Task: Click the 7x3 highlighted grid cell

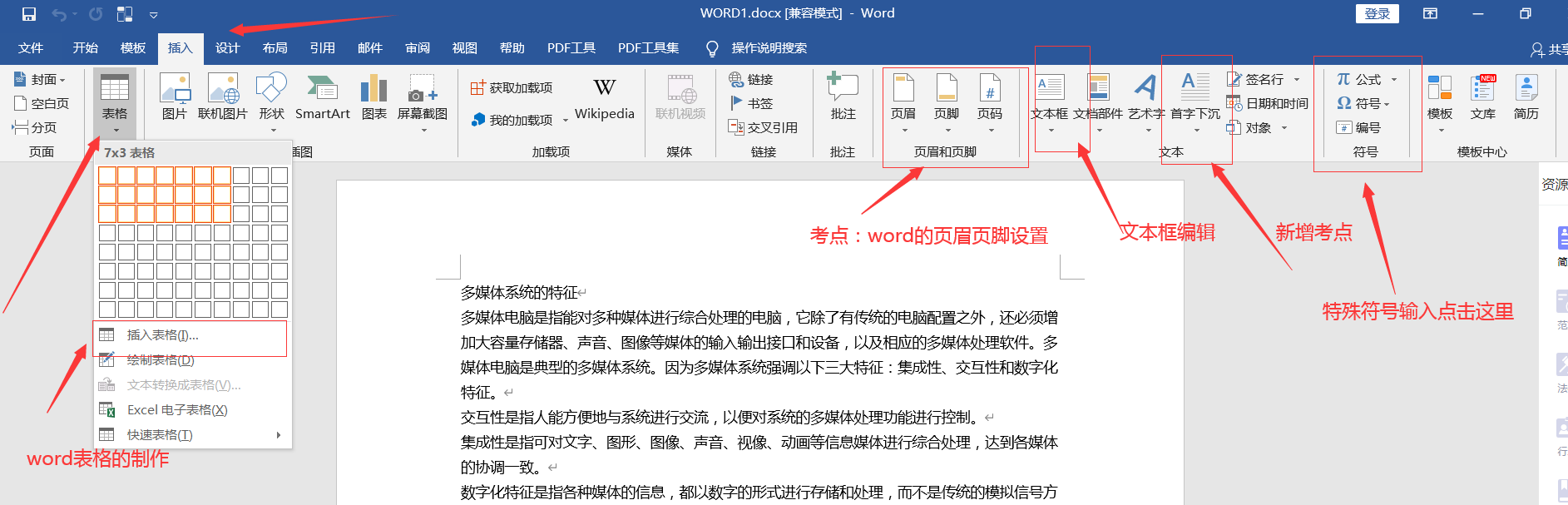Action: [222, 213]
